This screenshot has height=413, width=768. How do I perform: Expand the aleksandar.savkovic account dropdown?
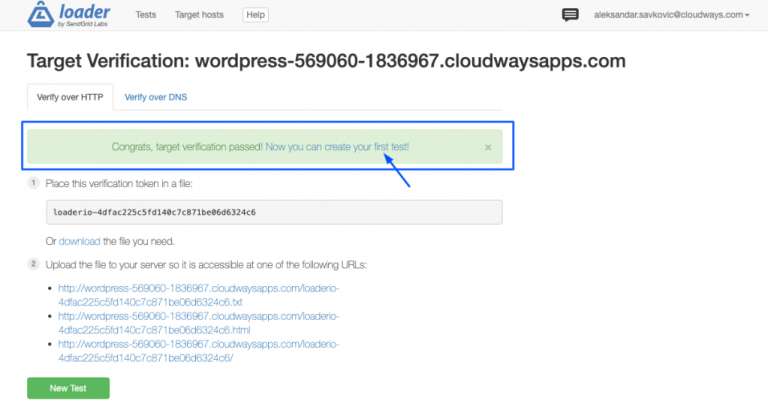pyautogui.click(x=672, y=15)
